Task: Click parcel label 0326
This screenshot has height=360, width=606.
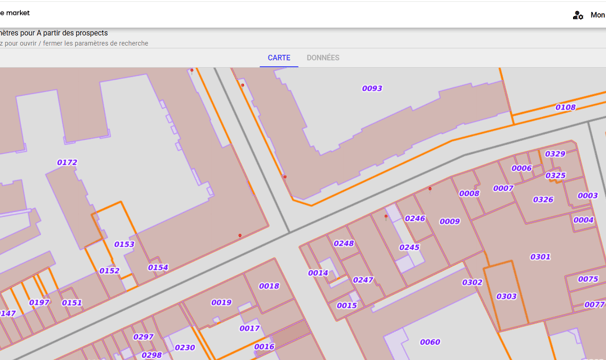Action: tap(543, 200)
